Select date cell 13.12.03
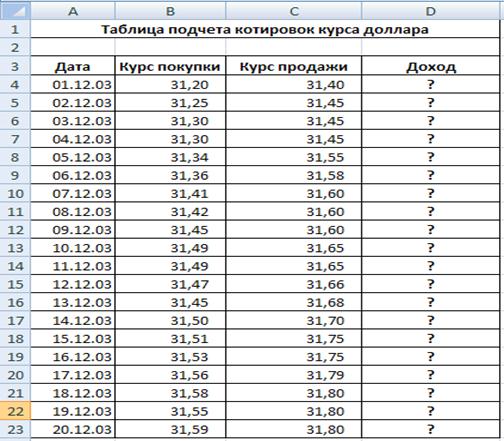Screen dimensions: 504x441 coord(73,302)
